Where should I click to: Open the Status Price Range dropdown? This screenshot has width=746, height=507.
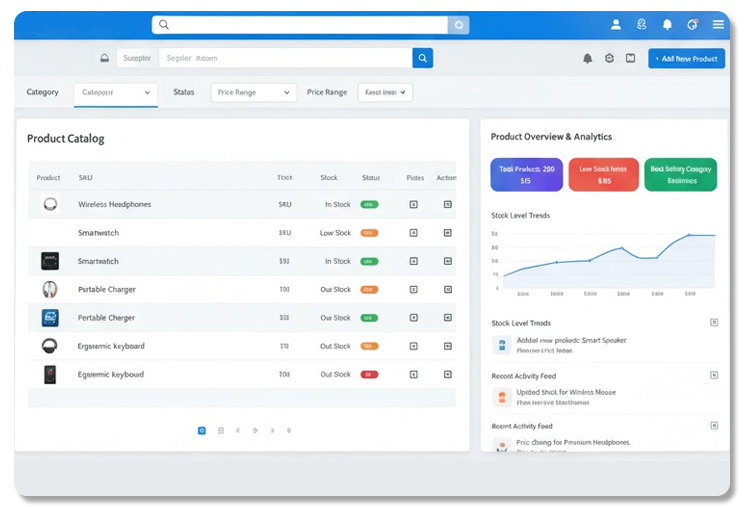(x=254, y=92)
